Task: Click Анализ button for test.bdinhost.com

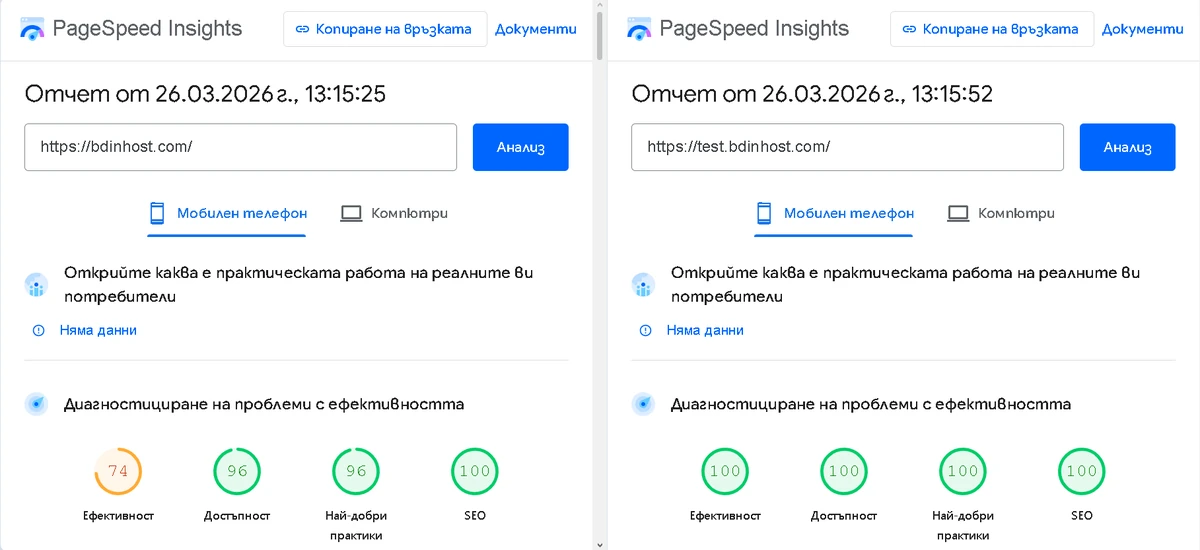Action: 1128,147
